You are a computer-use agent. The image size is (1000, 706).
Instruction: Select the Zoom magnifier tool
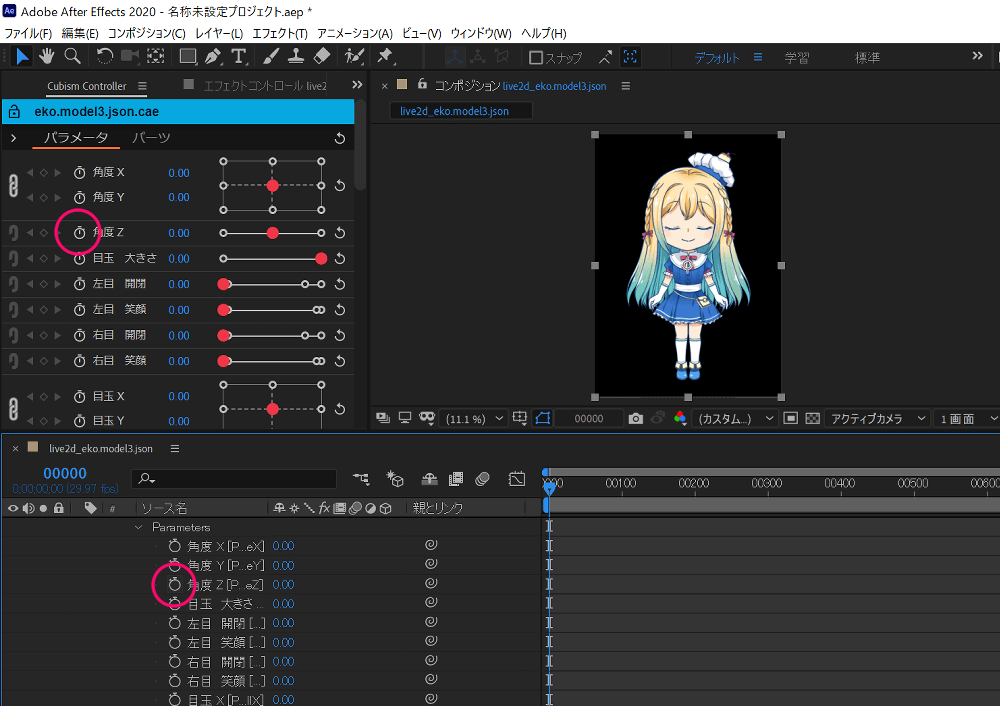73,57
